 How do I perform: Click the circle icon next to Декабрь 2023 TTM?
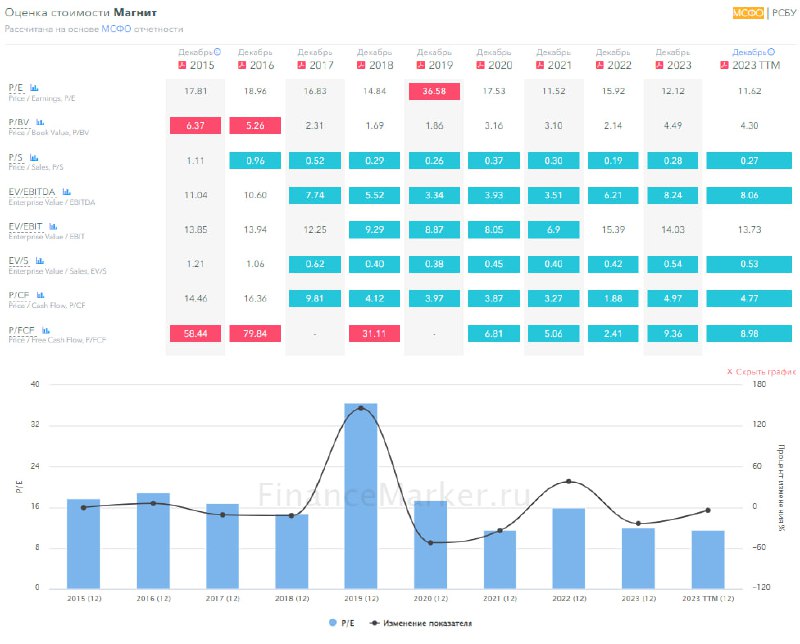click(x=771, y=52)
